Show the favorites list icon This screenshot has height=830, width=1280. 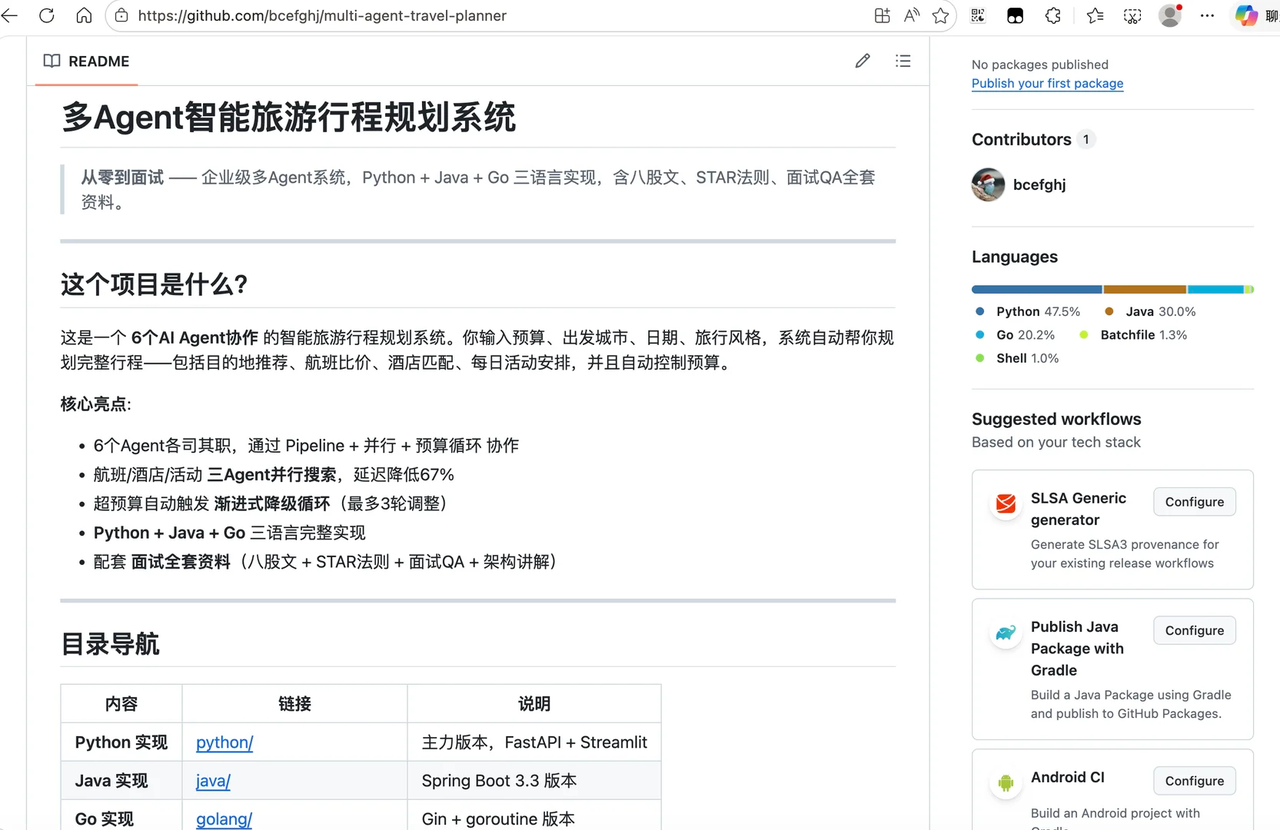[x=1095, y=16]
